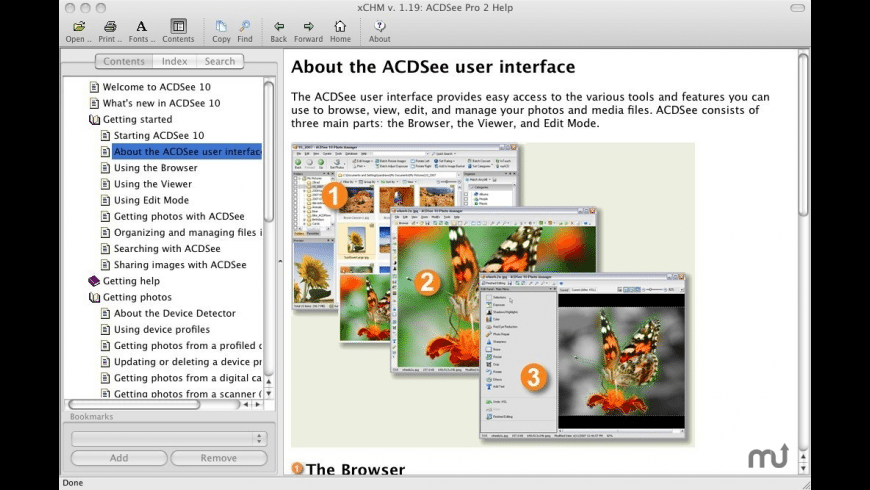Viewport: 870px width, 490px height.
Task: Open Getting photos from a profiled topic
Action: 188,345
